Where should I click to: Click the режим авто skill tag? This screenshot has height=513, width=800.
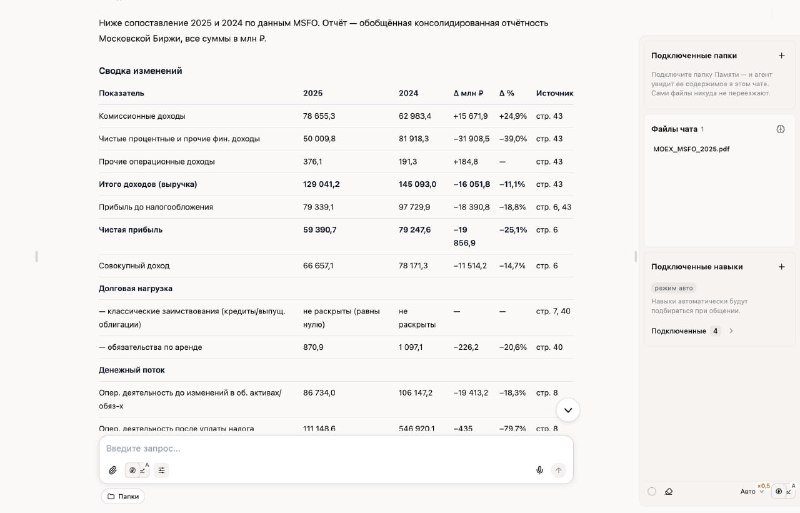[x=673, y=288]
